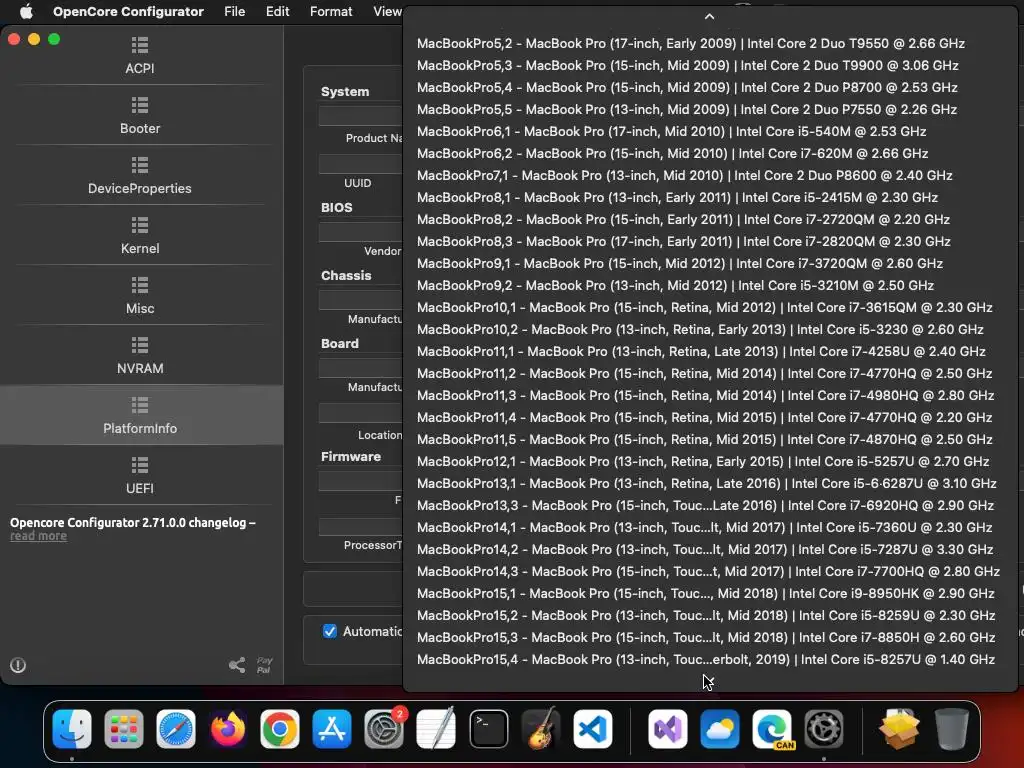Image resolution: width=1024 pixels, height=768 pixels.
Task: Launch Firefox from the dock
Action: pos(228,729)
